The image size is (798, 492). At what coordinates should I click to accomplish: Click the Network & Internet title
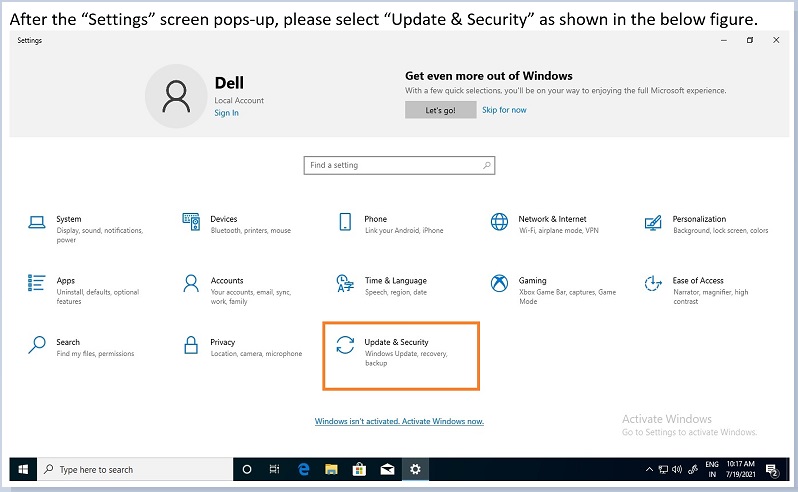pos(552,219)
